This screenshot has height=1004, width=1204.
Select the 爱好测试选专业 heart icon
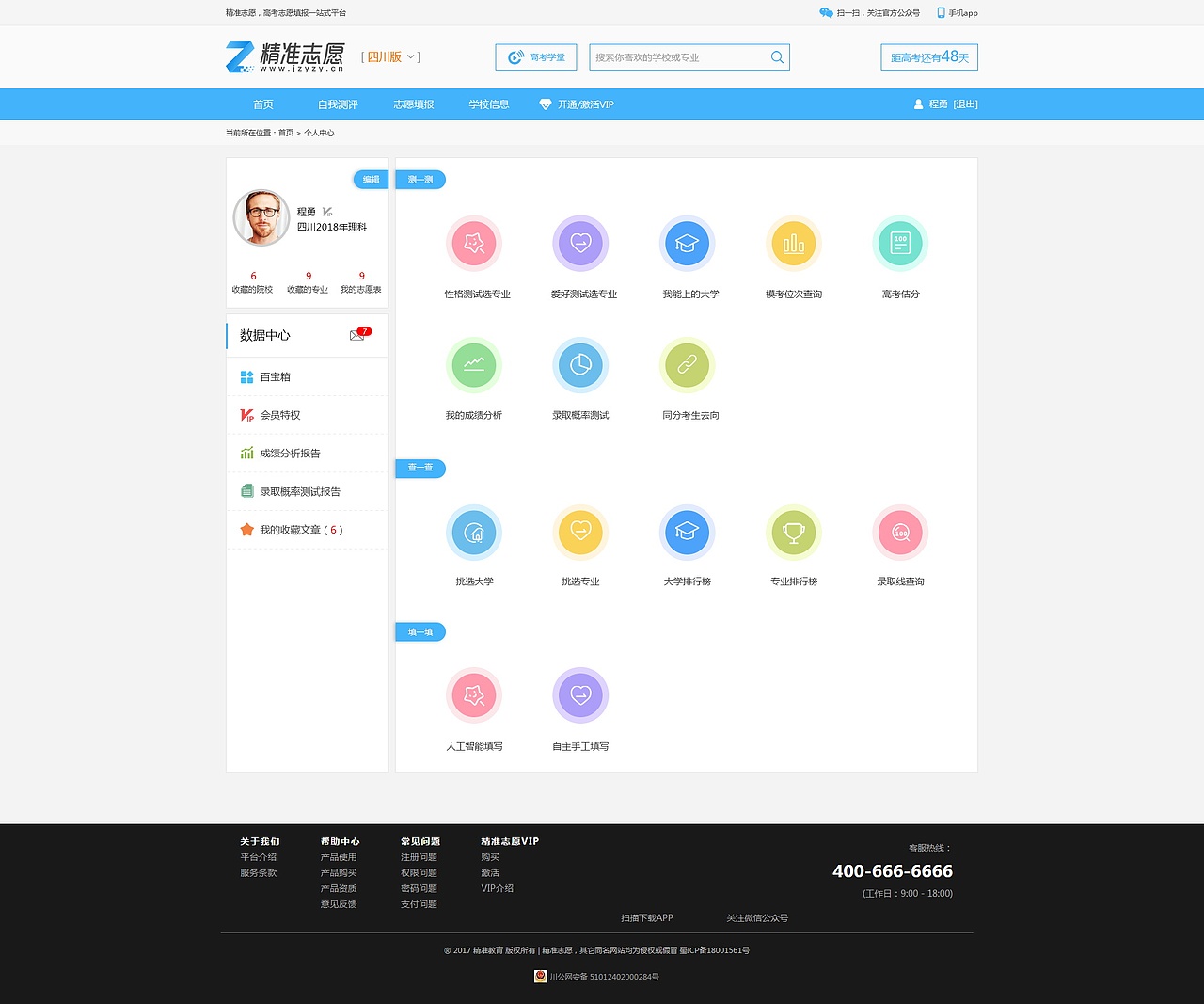tap(581, 243)
